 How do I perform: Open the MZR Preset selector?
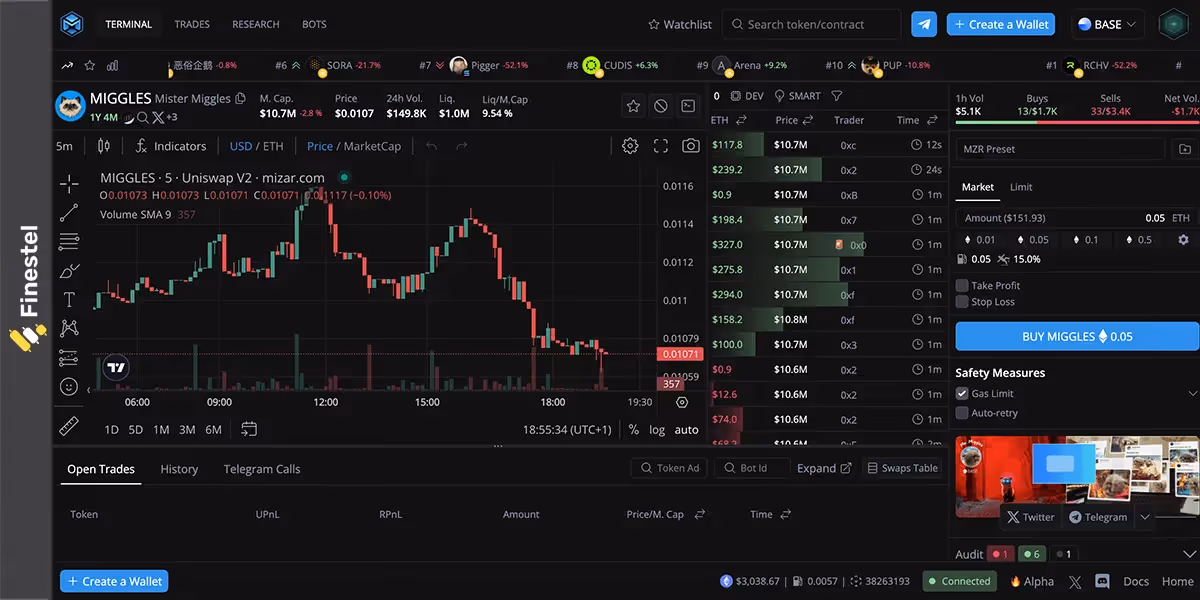(x=1060, y=149)
